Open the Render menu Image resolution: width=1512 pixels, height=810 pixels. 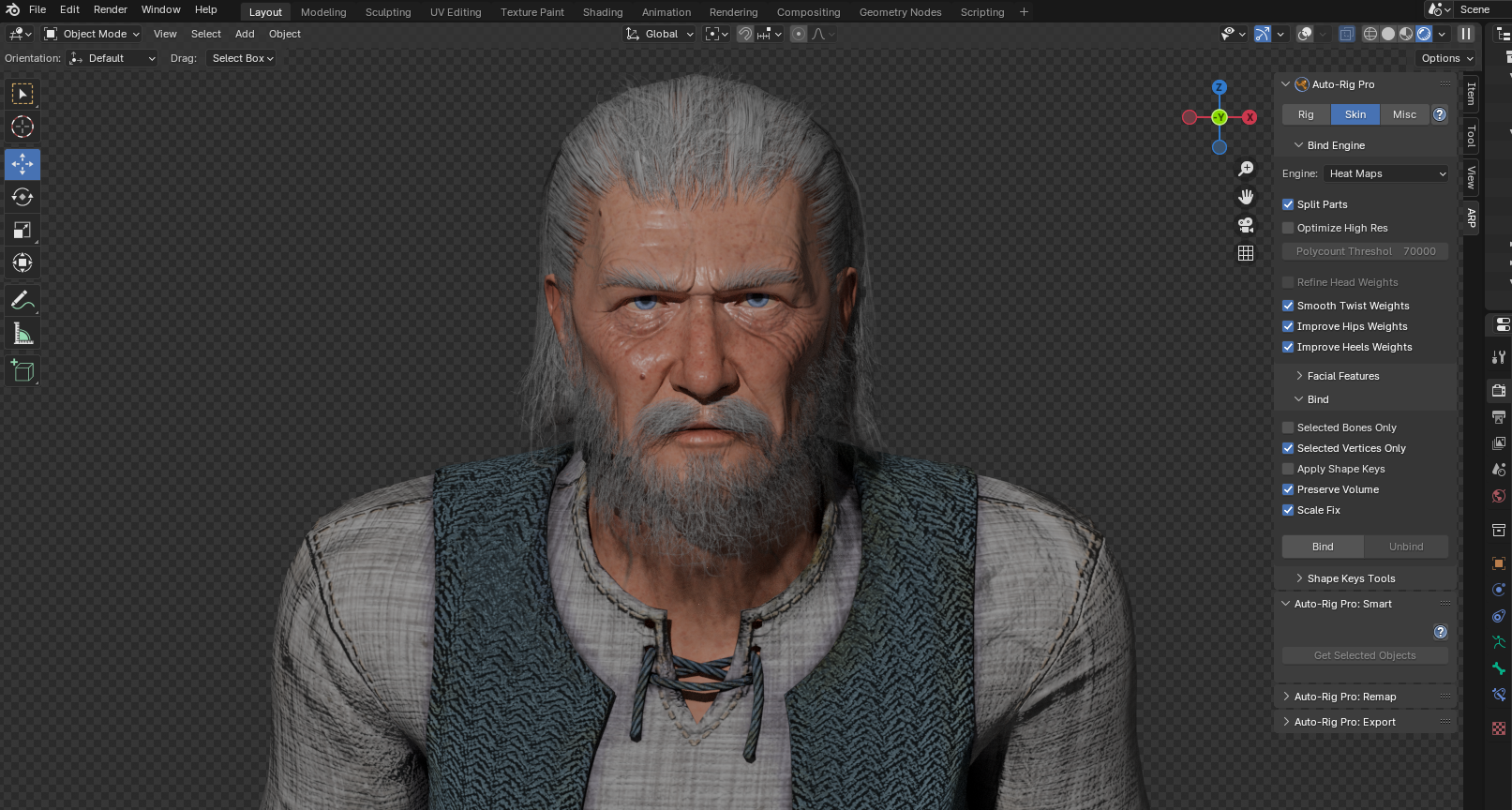pos(110,9)
